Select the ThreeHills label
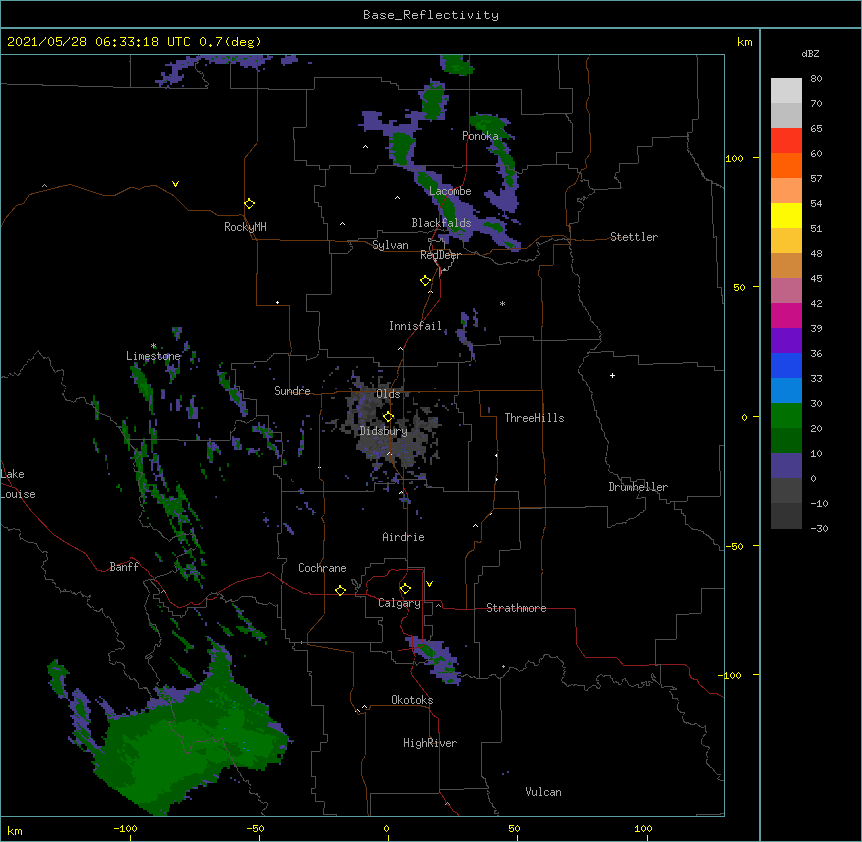The width and height of the screenshot is (862, 842). tap(534, 418)
